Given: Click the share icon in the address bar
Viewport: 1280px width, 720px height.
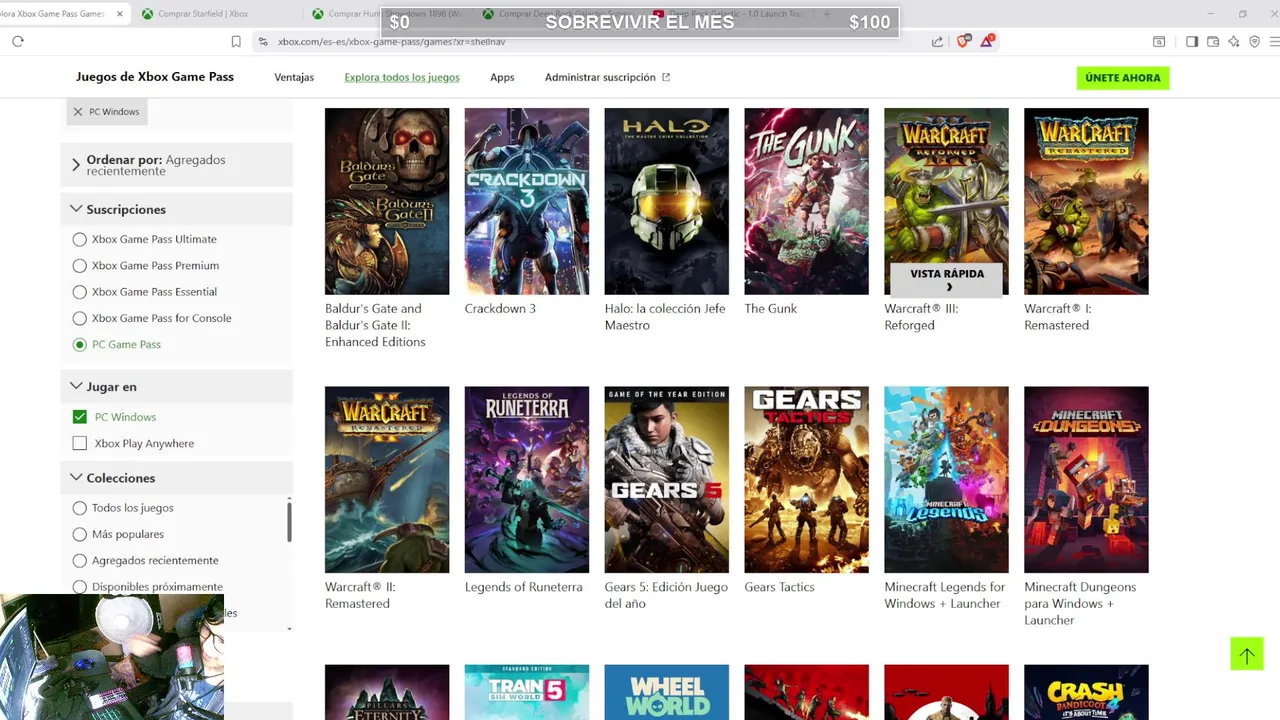Looking at the screenshot, I should pyautogui.click(x=937, y=41).
